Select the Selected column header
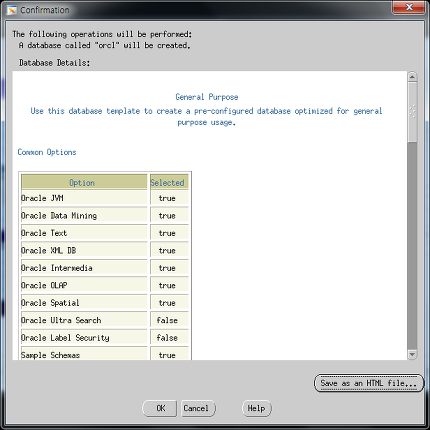This screenshot has width=430, height=430. (x=169, y=182)
